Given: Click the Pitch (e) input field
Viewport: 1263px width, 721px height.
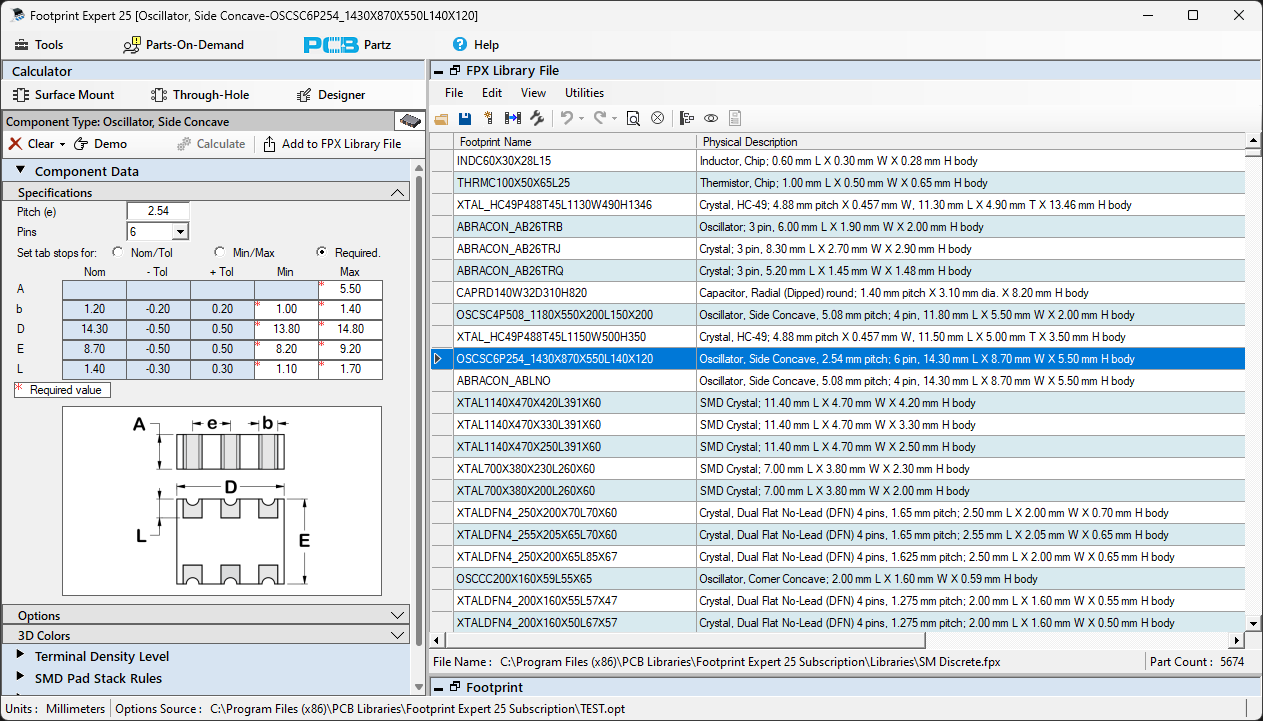Looking at the screenshot, I should click(158, 212).
